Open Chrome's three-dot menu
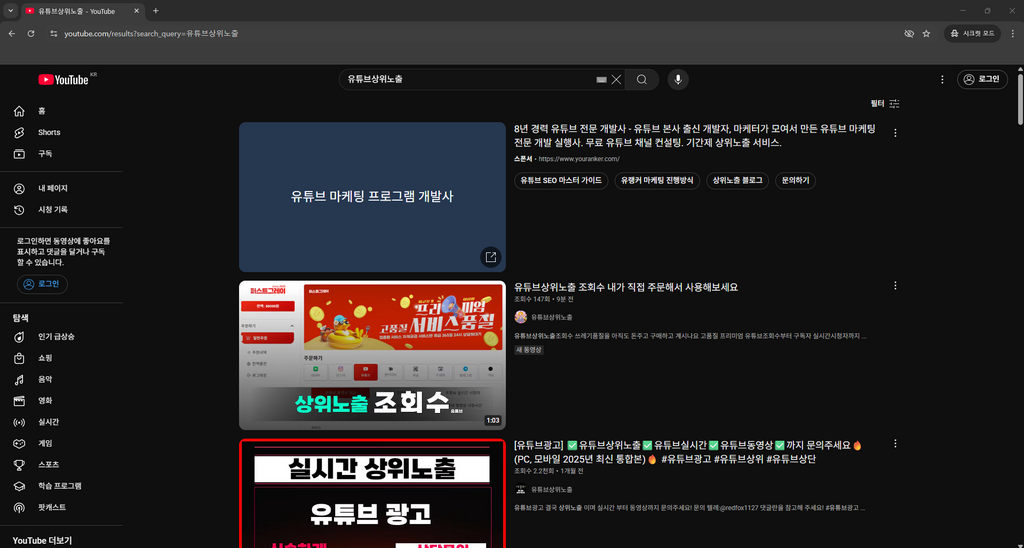 1014,33
